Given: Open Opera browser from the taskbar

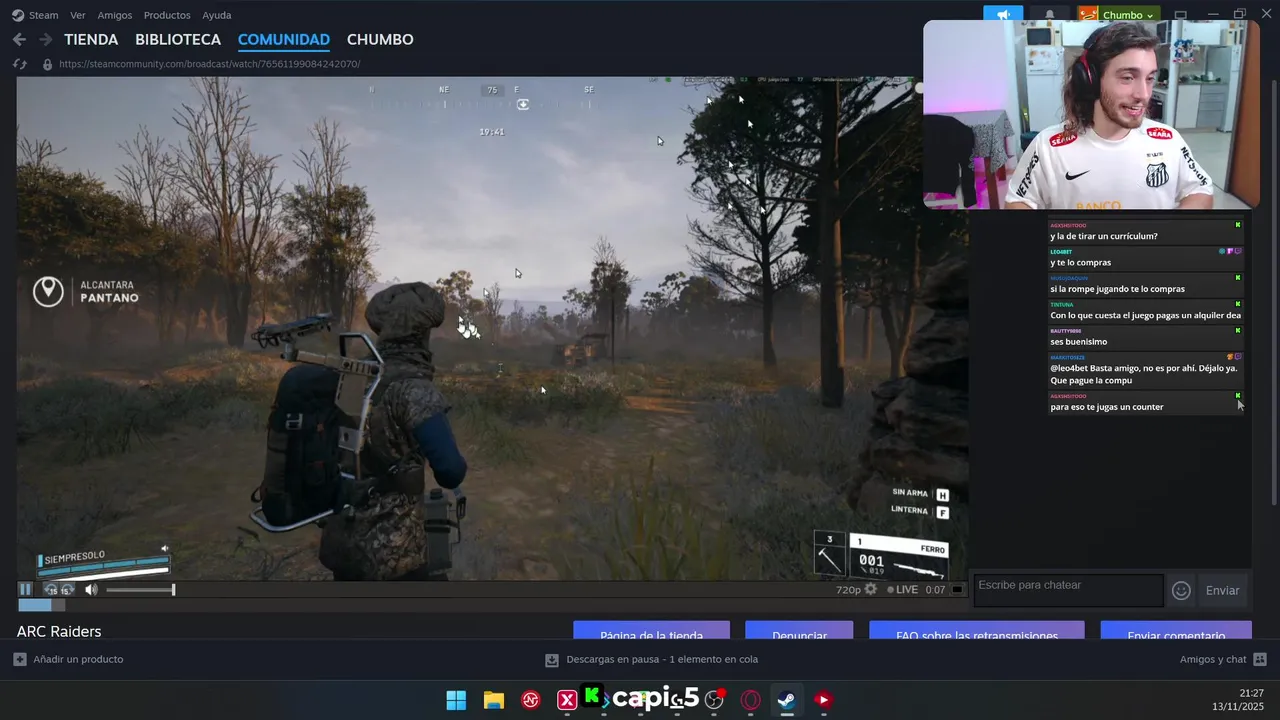Looking at the screenshot, I should (750, 700).
